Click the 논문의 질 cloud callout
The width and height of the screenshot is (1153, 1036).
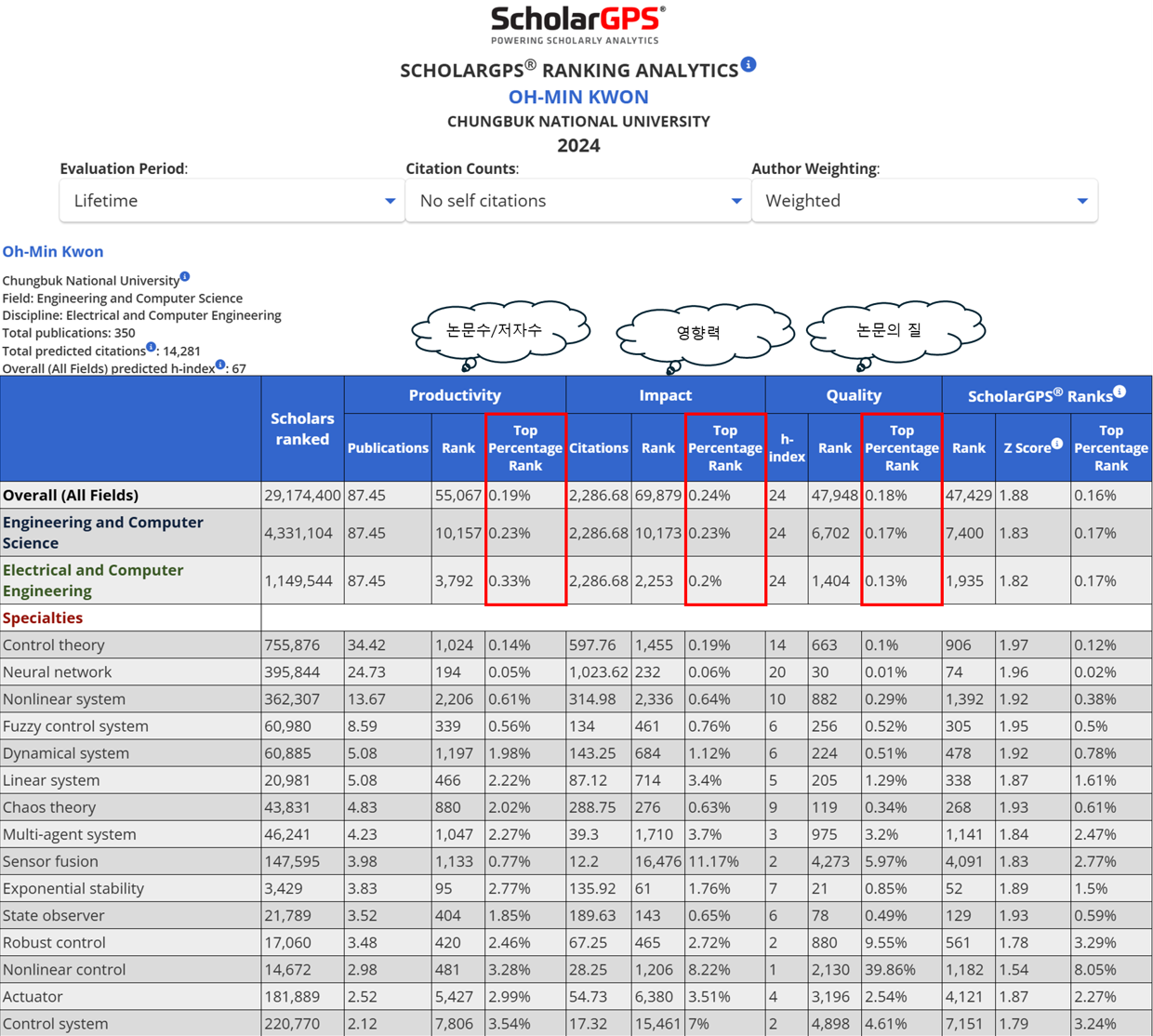pyautogui.click(x=893, y=330)
